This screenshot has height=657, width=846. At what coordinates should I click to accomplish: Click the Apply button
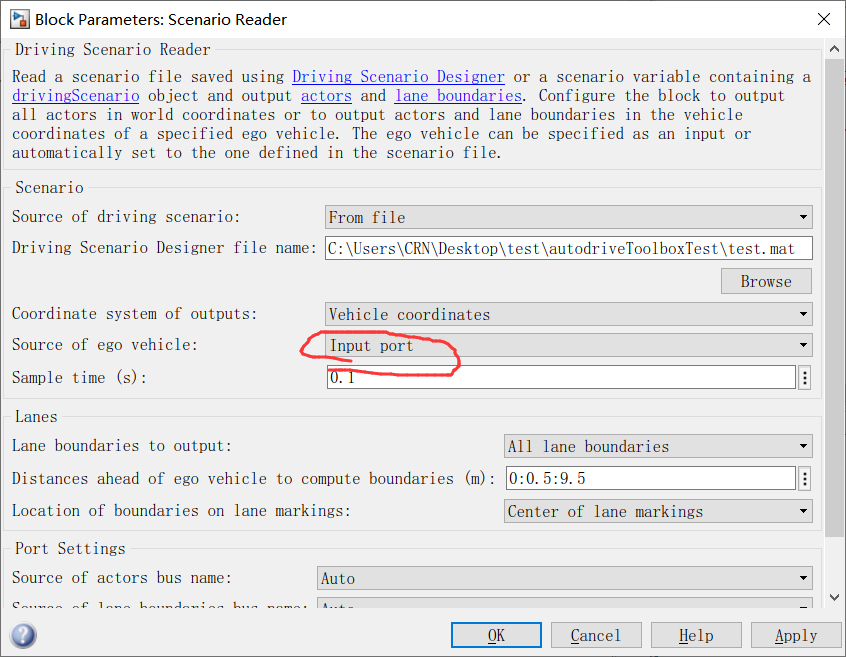tap(796, 635)
